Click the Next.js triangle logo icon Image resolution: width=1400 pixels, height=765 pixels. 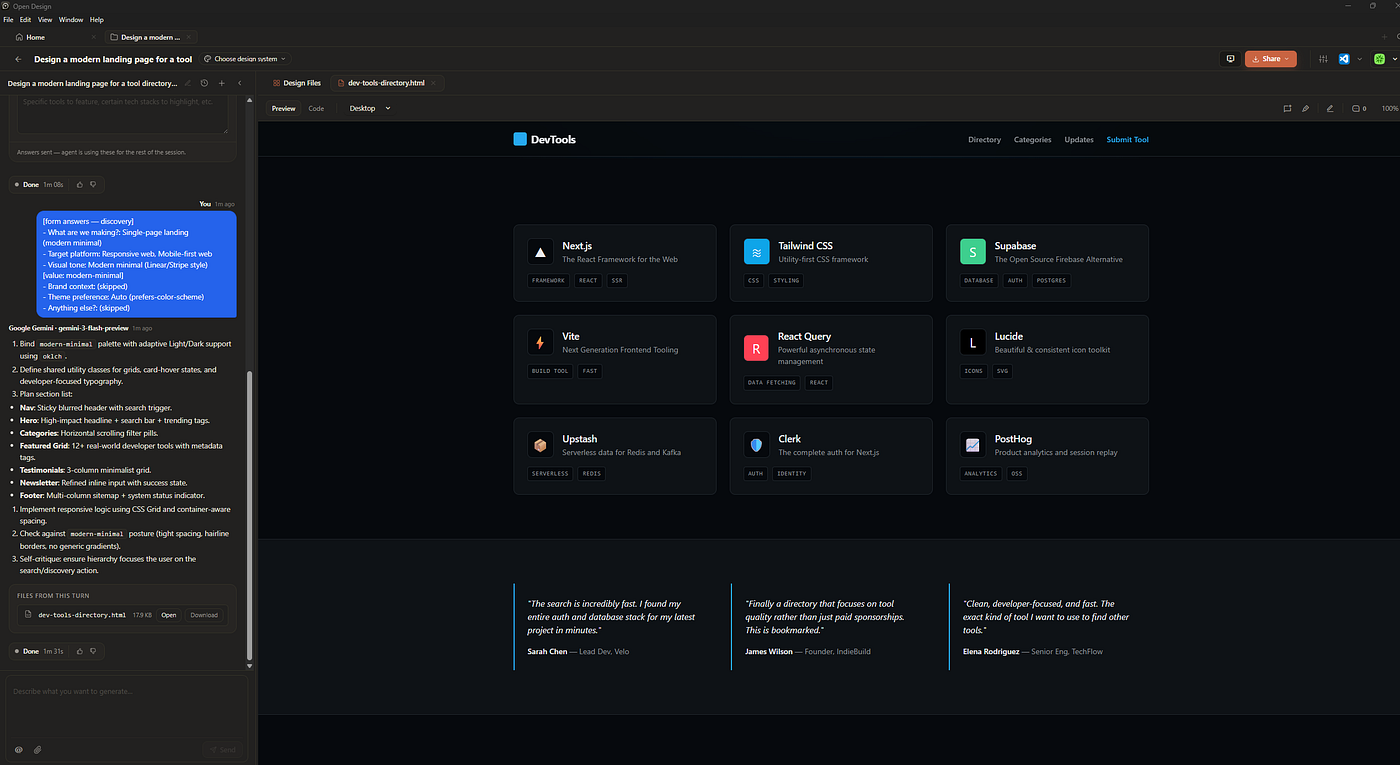coord(540,251)
